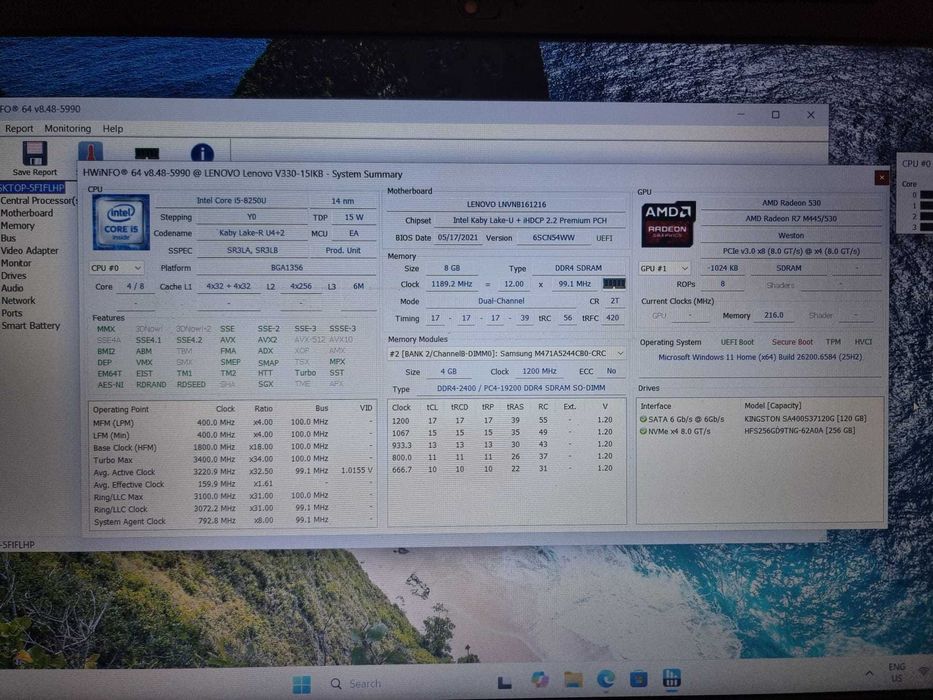The image size is (933, 700).
Task: Click the 1200 clock memory timing row
Action: (x=506, y=420)
